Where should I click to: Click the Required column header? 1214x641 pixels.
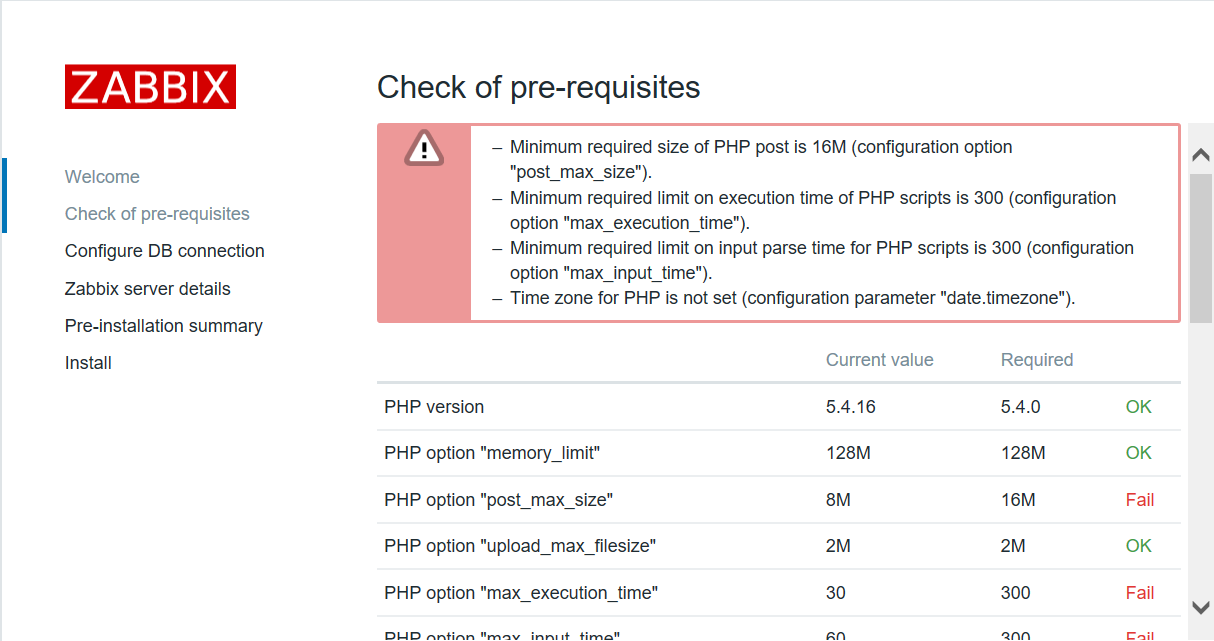[1036, 360]
